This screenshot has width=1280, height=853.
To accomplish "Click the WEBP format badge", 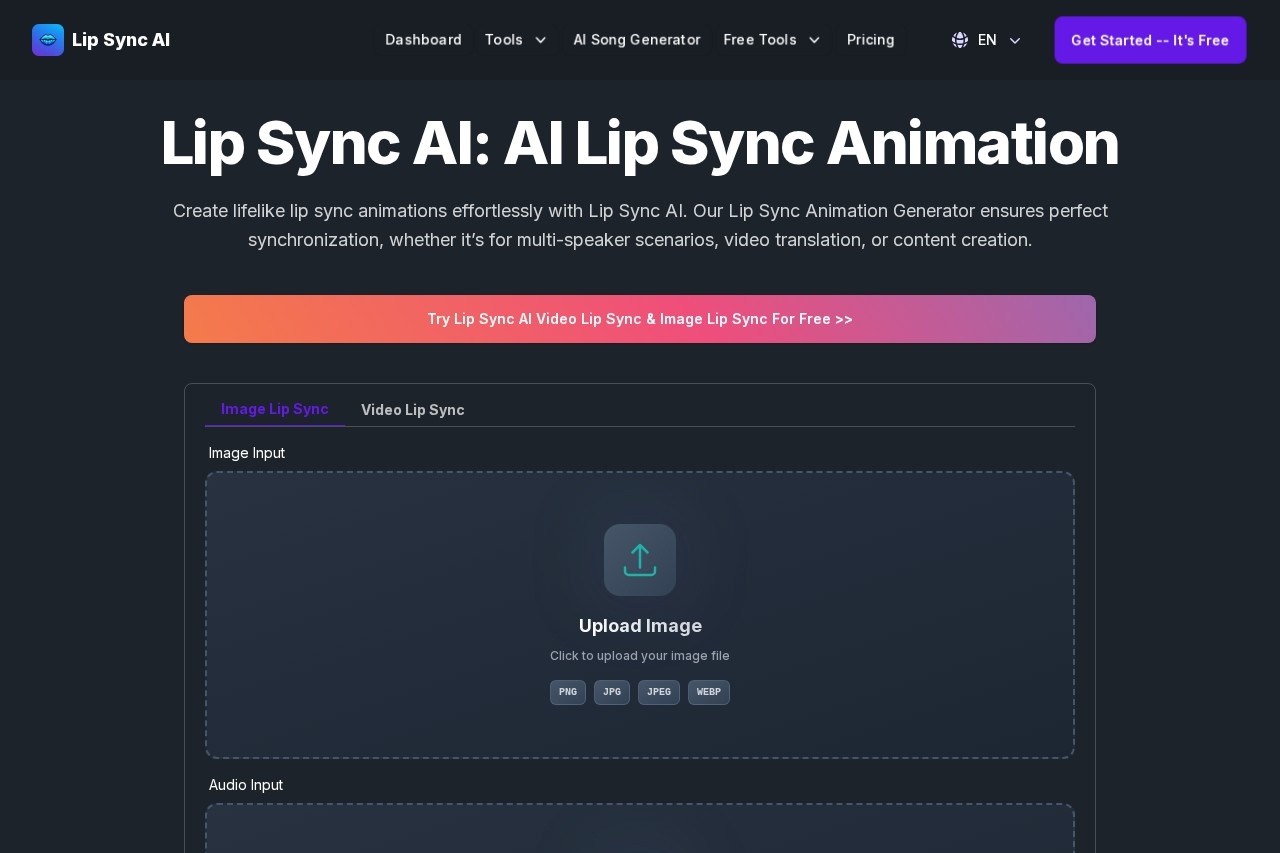I will (709, 692).
